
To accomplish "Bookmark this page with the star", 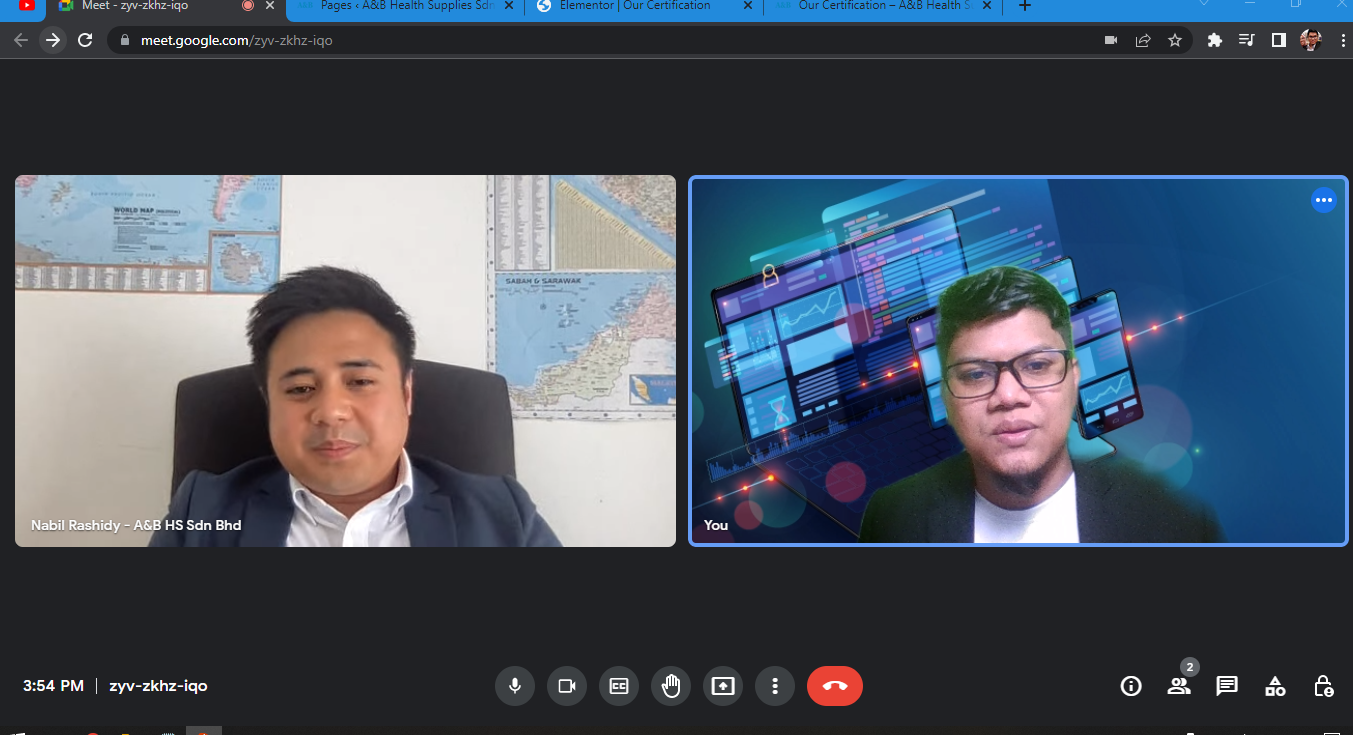I will click(1175, 41).
